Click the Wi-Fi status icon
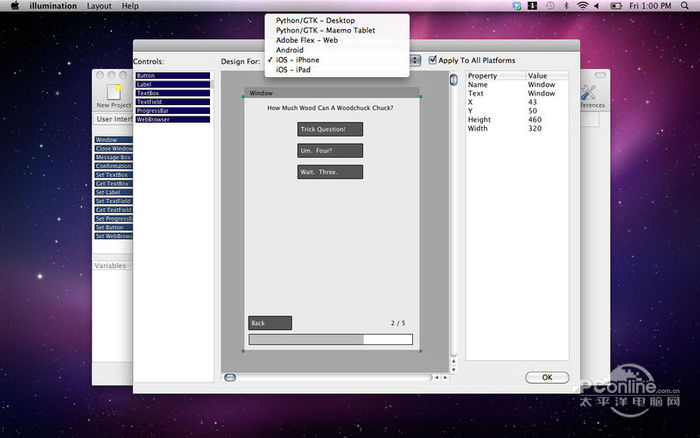The height and width of the screenshot is (438, 700). click(583, 6)
